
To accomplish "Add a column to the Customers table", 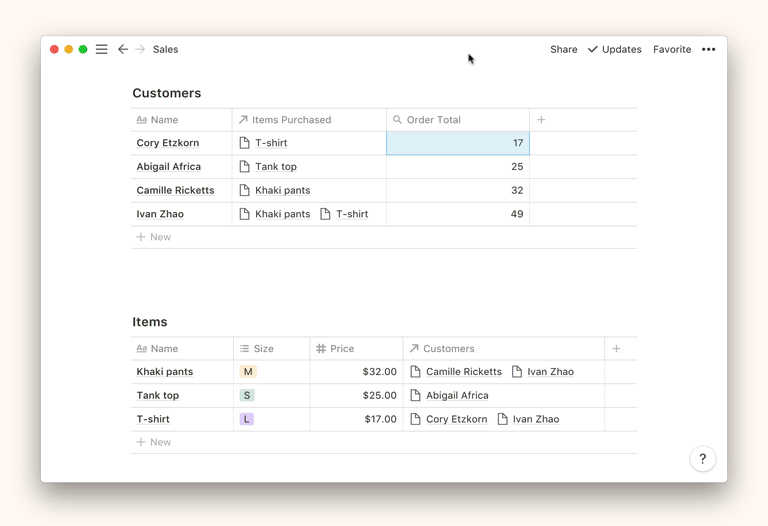I will 541,120.
